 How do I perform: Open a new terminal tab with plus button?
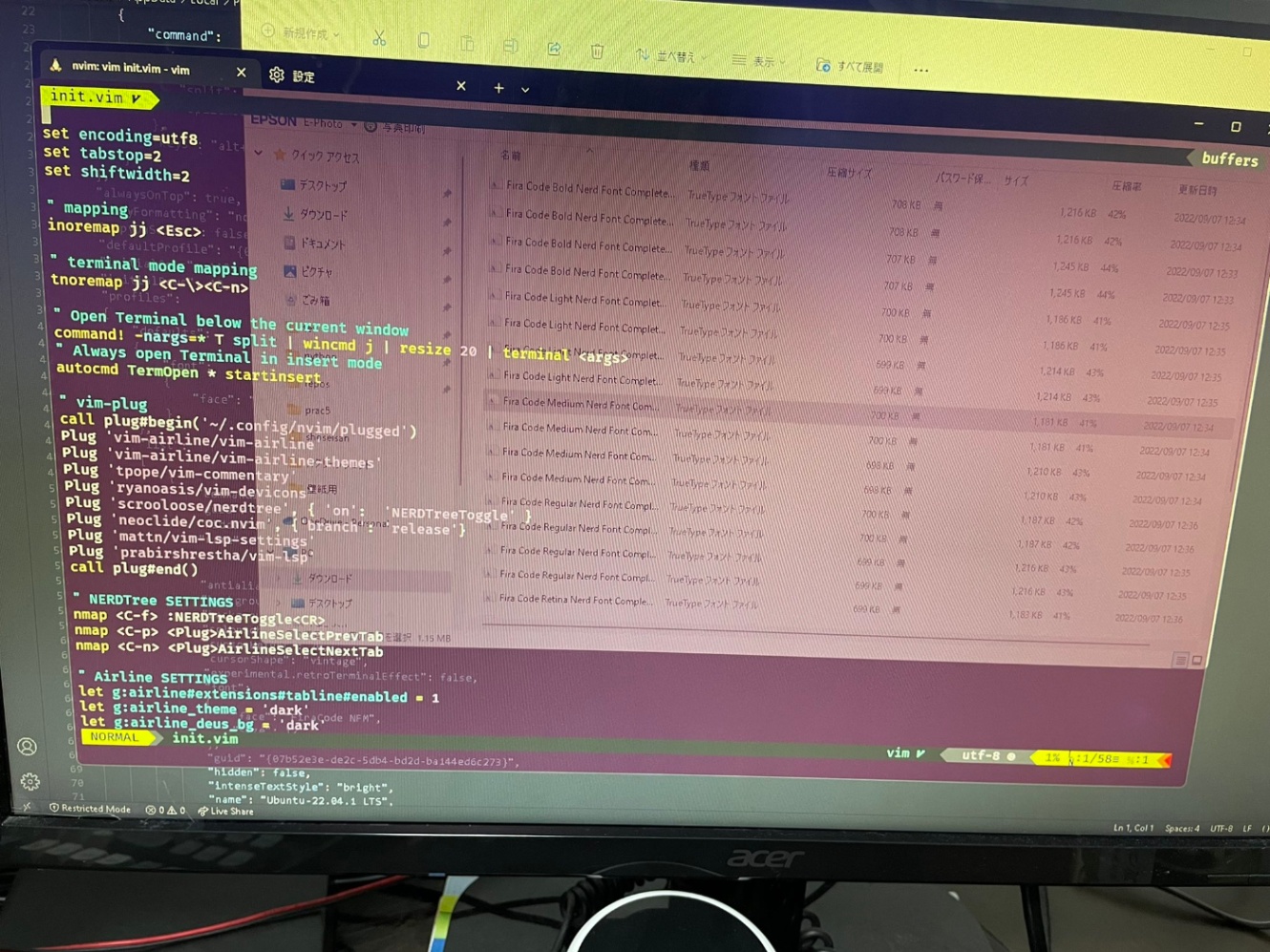pos(498,88)
